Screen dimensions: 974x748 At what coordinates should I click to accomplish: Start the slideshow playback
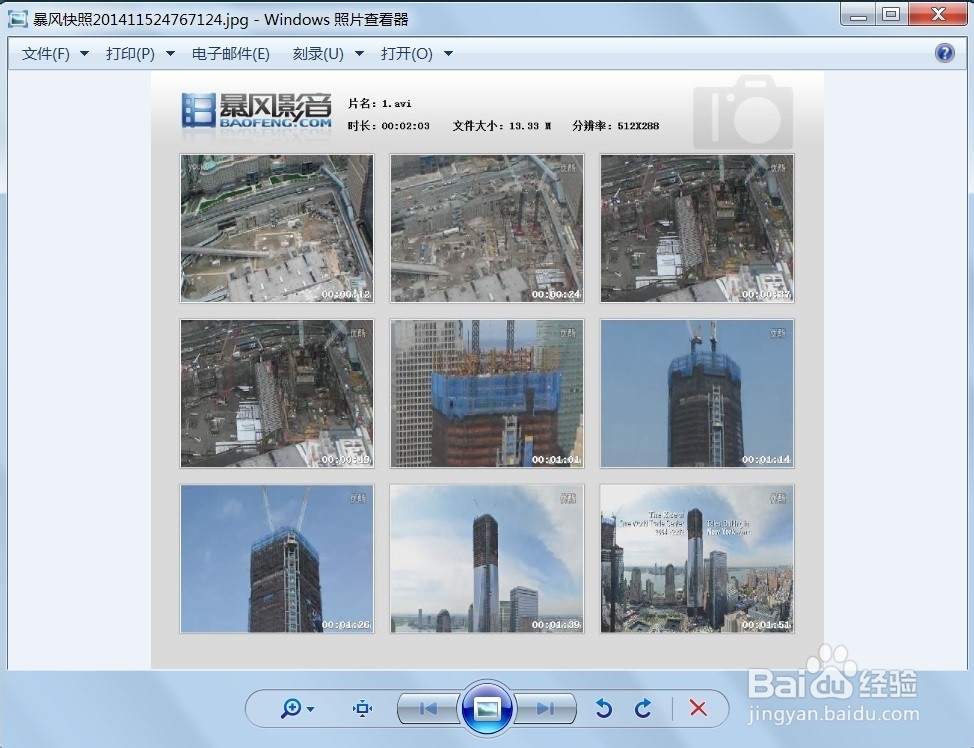[x=487, y=708]
